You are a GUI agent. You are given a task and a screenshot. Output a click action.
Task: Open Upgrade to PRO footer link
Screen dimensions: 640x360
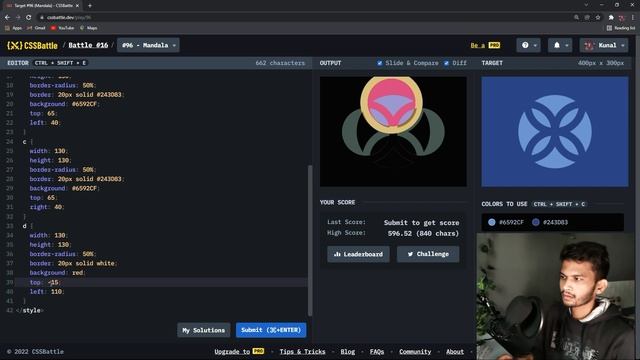[239, 351]
